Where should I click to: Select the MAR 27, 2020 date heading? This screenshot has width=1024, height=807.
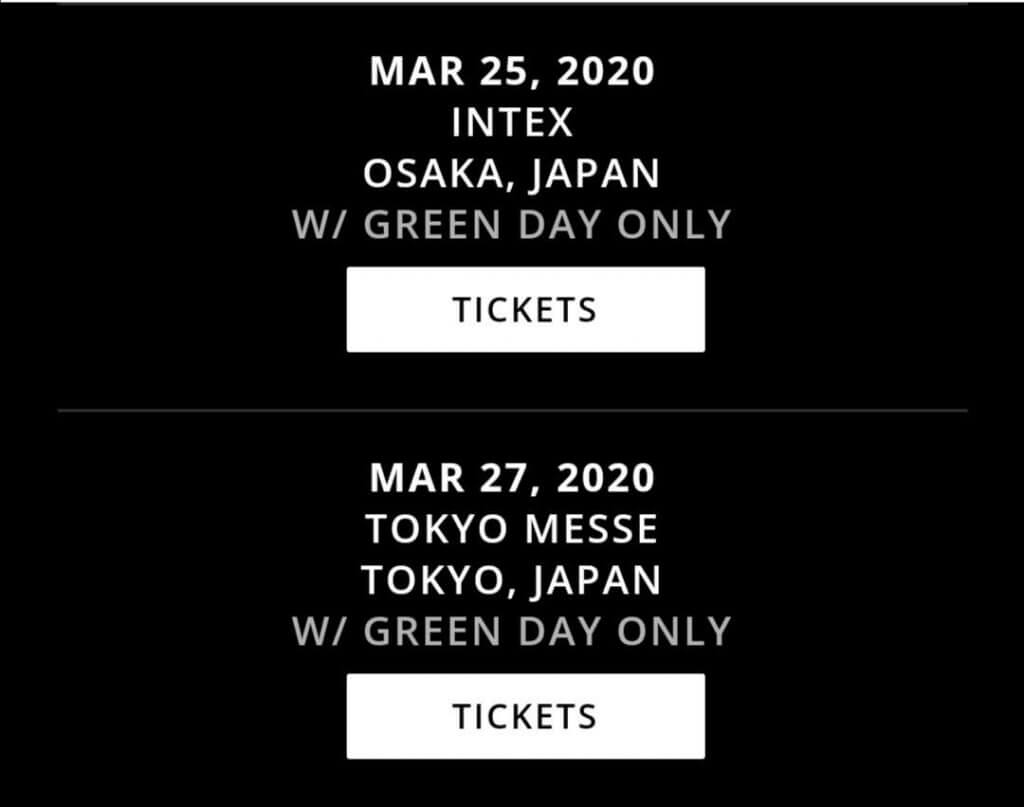[512, 478]
